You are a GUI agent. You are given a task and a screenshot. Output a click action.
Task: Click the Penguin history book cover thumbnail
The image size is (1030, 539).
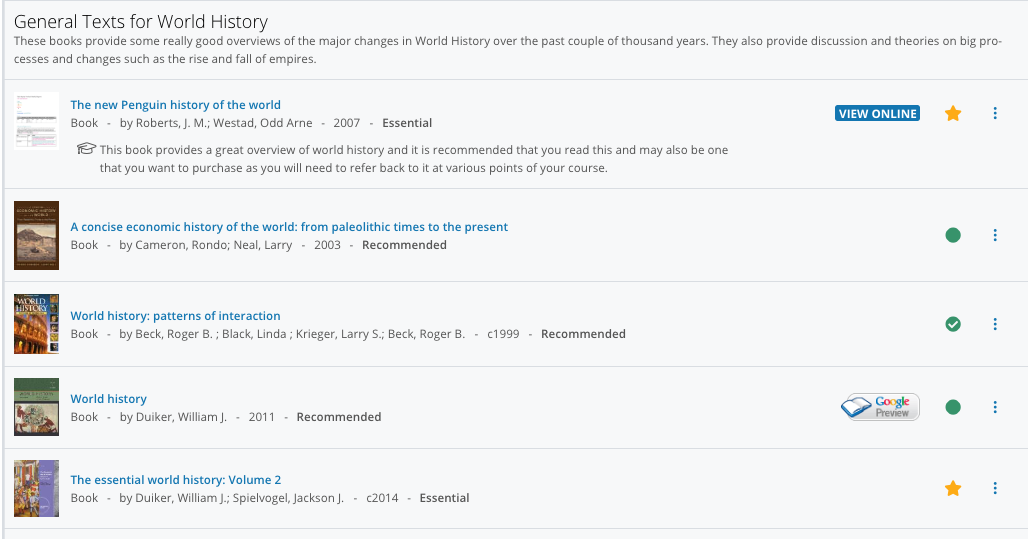point(36,121)
